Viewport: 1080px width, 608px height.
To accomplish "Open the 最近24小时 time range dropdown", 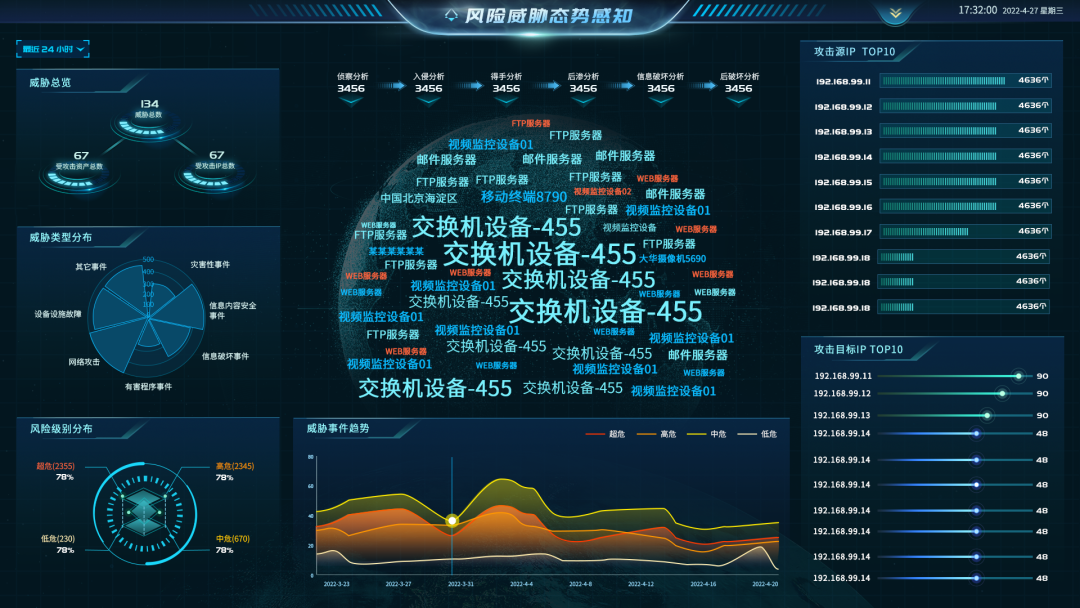I will coord(53,48).
